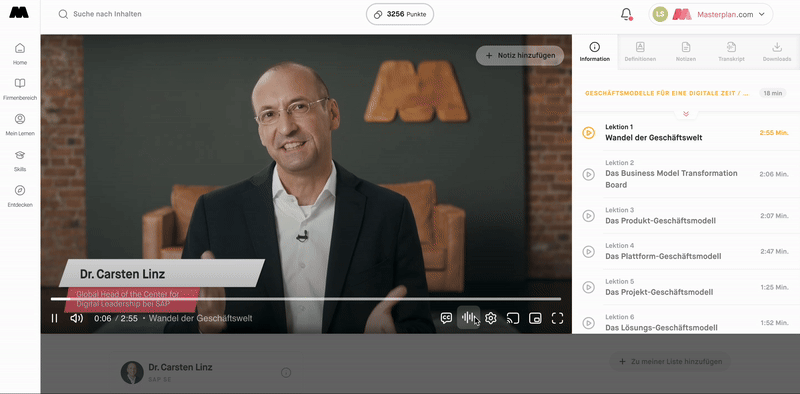Click Dr. Carsten Linz author name below video
The height and width of the screenshot is (394, 800).
(x=180, y=367)
